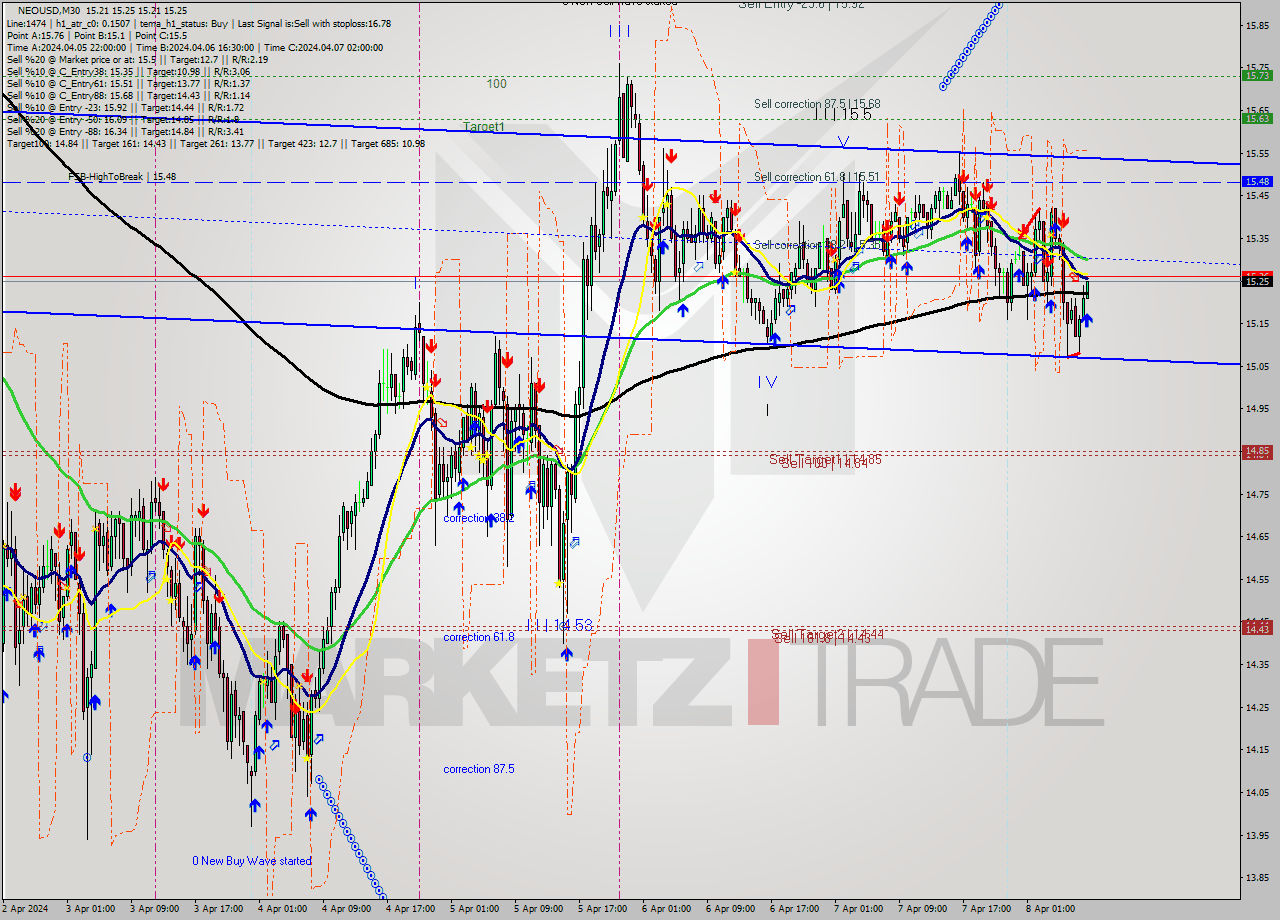Click the blue correction 61.8 label
The width and height of the screenshot is (1280, 920).
click(479, 637)
